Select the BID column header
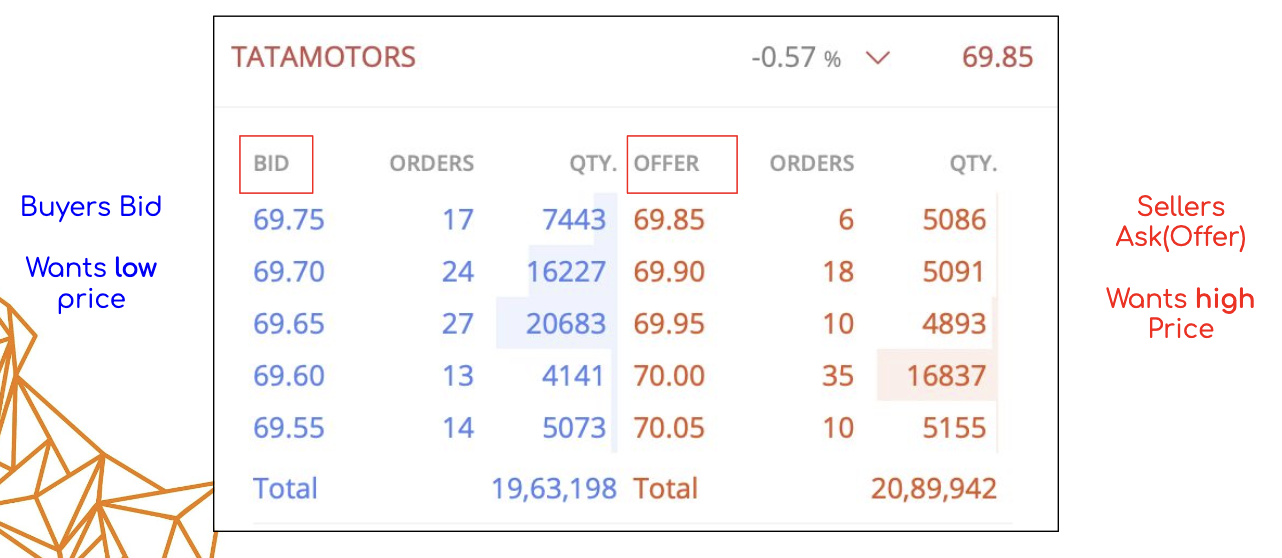 [x=271, y=163]
